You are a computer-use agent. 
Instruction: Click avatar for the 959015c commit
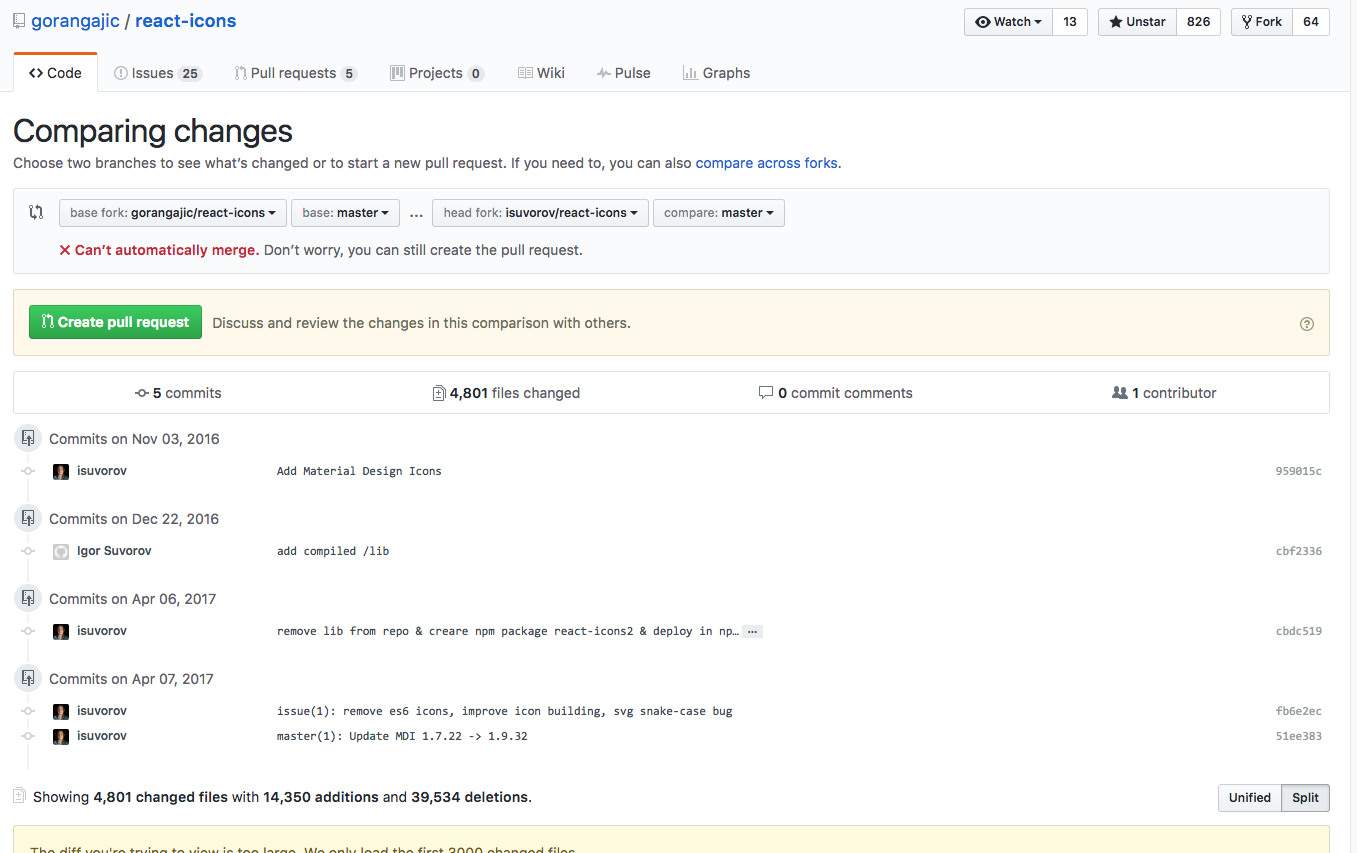point(61,471)
